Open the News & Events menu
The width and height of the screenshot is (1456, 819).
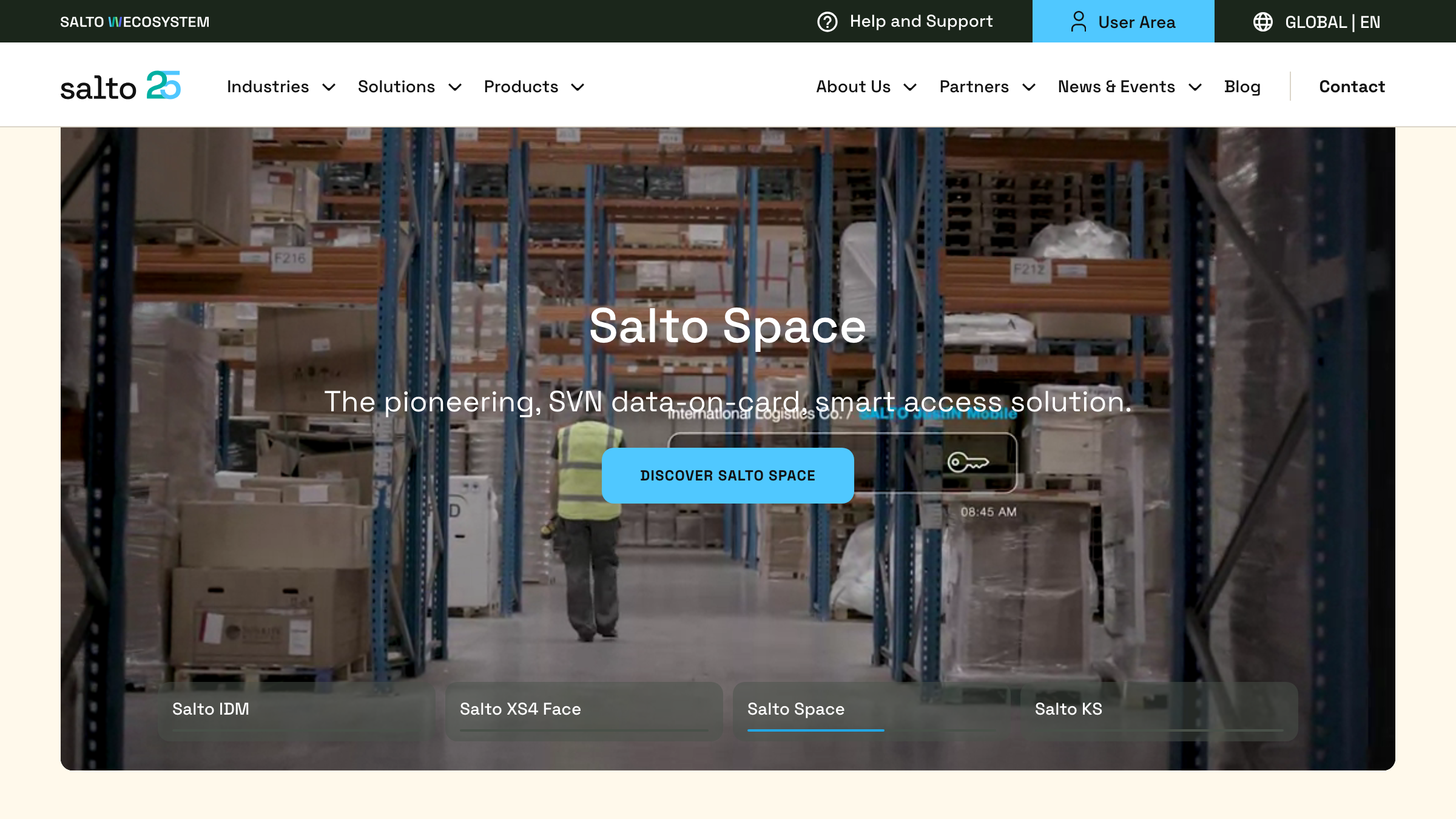click(1116, 87)
